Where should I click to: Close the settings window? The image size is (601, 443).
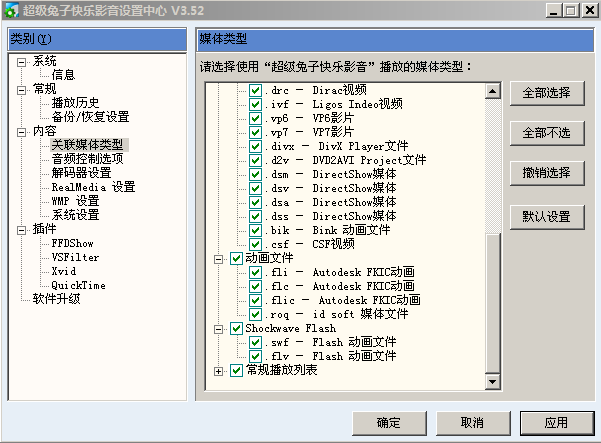pos(590,10)
